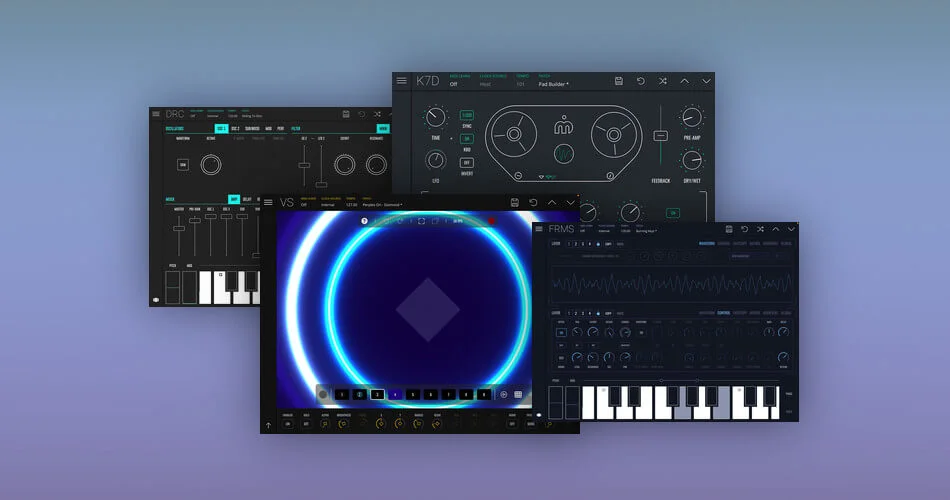Click the K7D PRE-AMP knob

(x=691, y=117)
